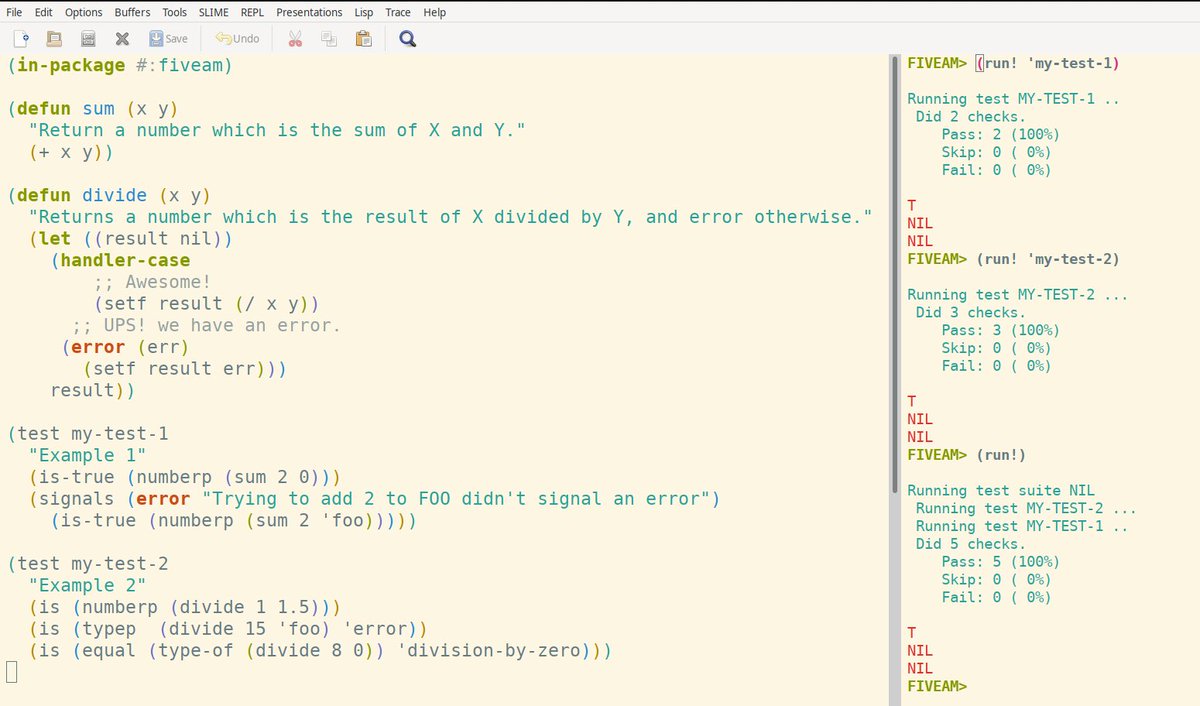The width and height of the screenshot is (1200, 706).
Task: Click the "(signals (error ..." line
Action: 374,499
